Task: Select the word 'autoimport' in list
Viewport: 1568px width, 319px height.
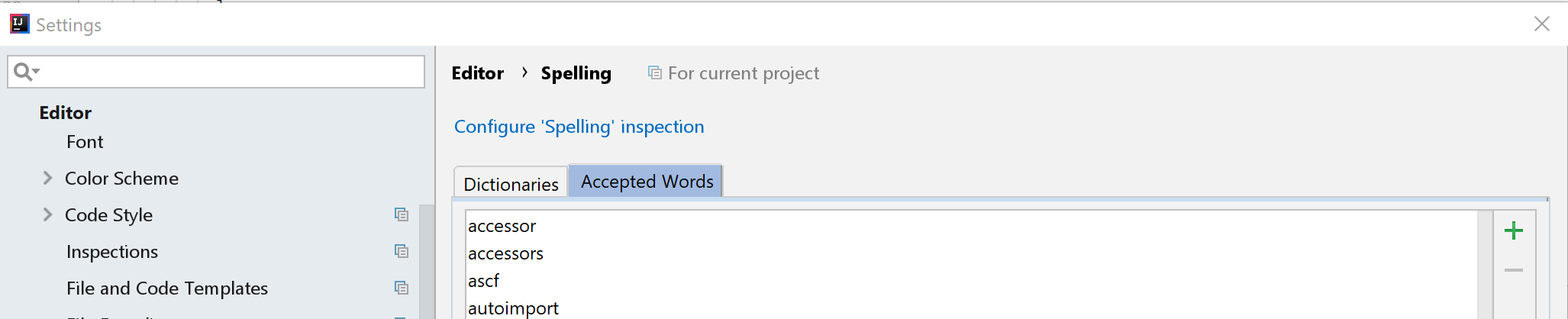Action: 513,308
